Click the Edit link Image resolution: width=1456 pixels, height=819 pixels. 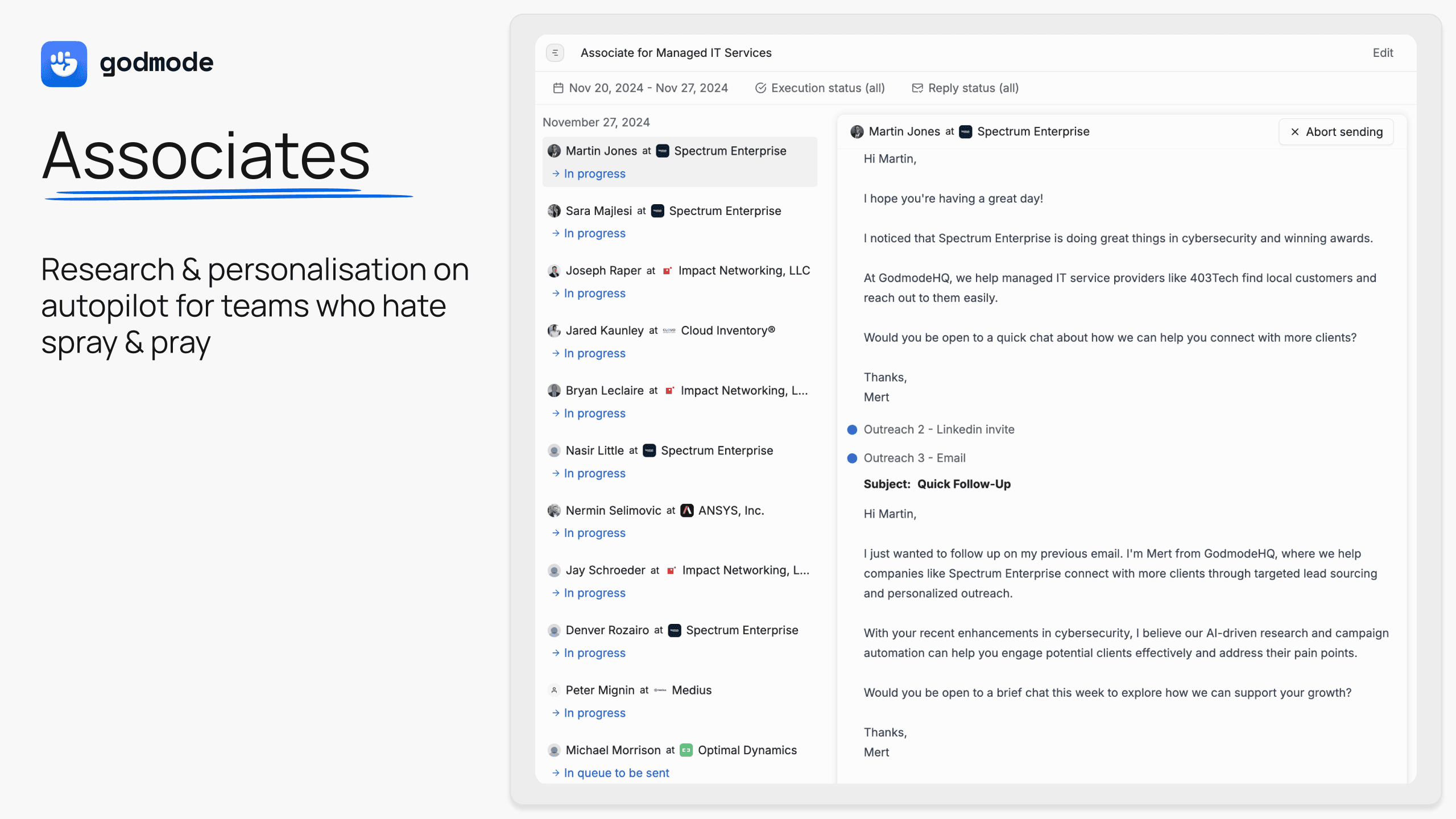point(1383,53)
